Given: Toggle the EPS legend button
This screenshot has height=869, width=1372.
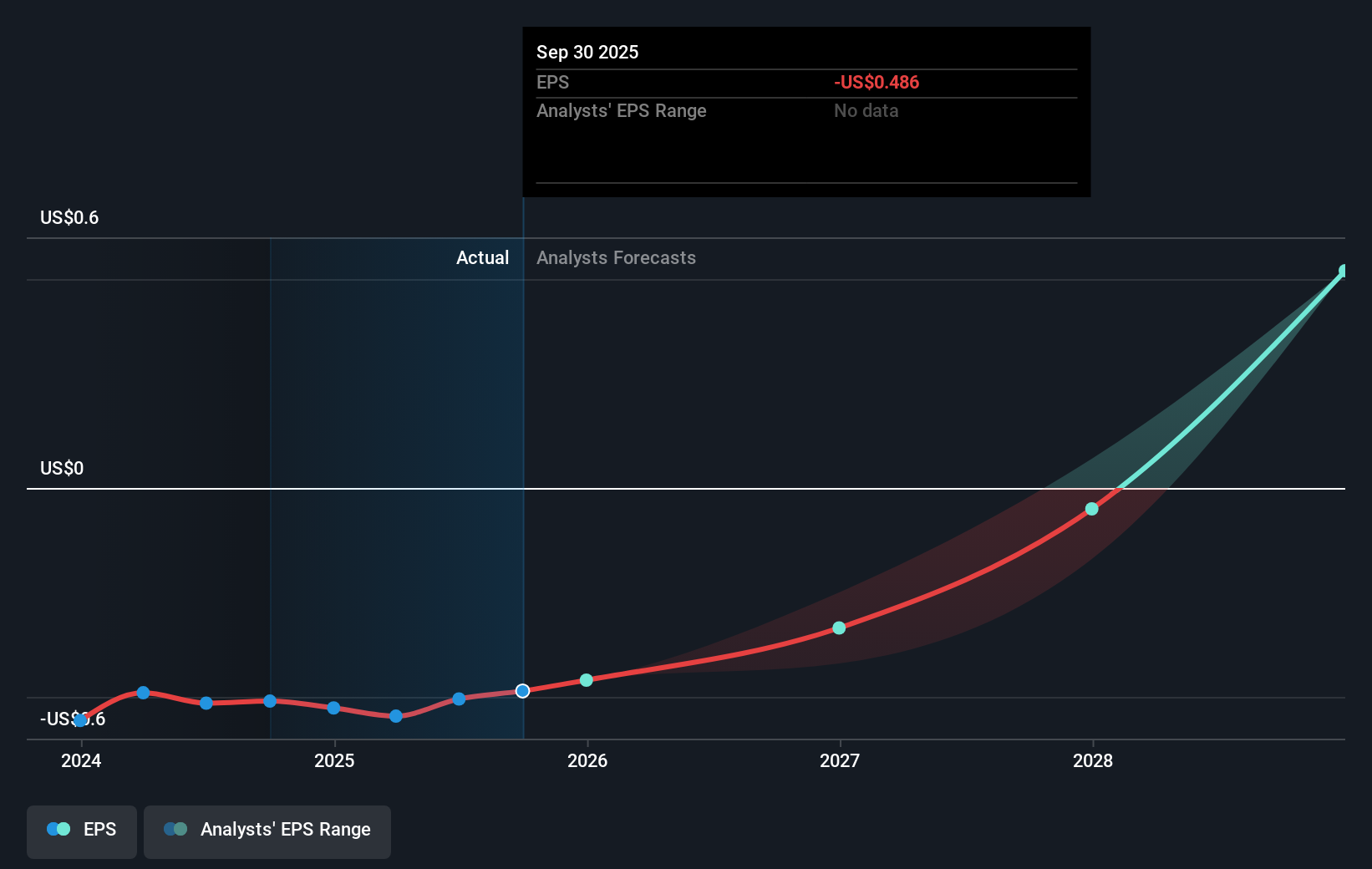Looking at the screenshot, I should coord(82,831).
